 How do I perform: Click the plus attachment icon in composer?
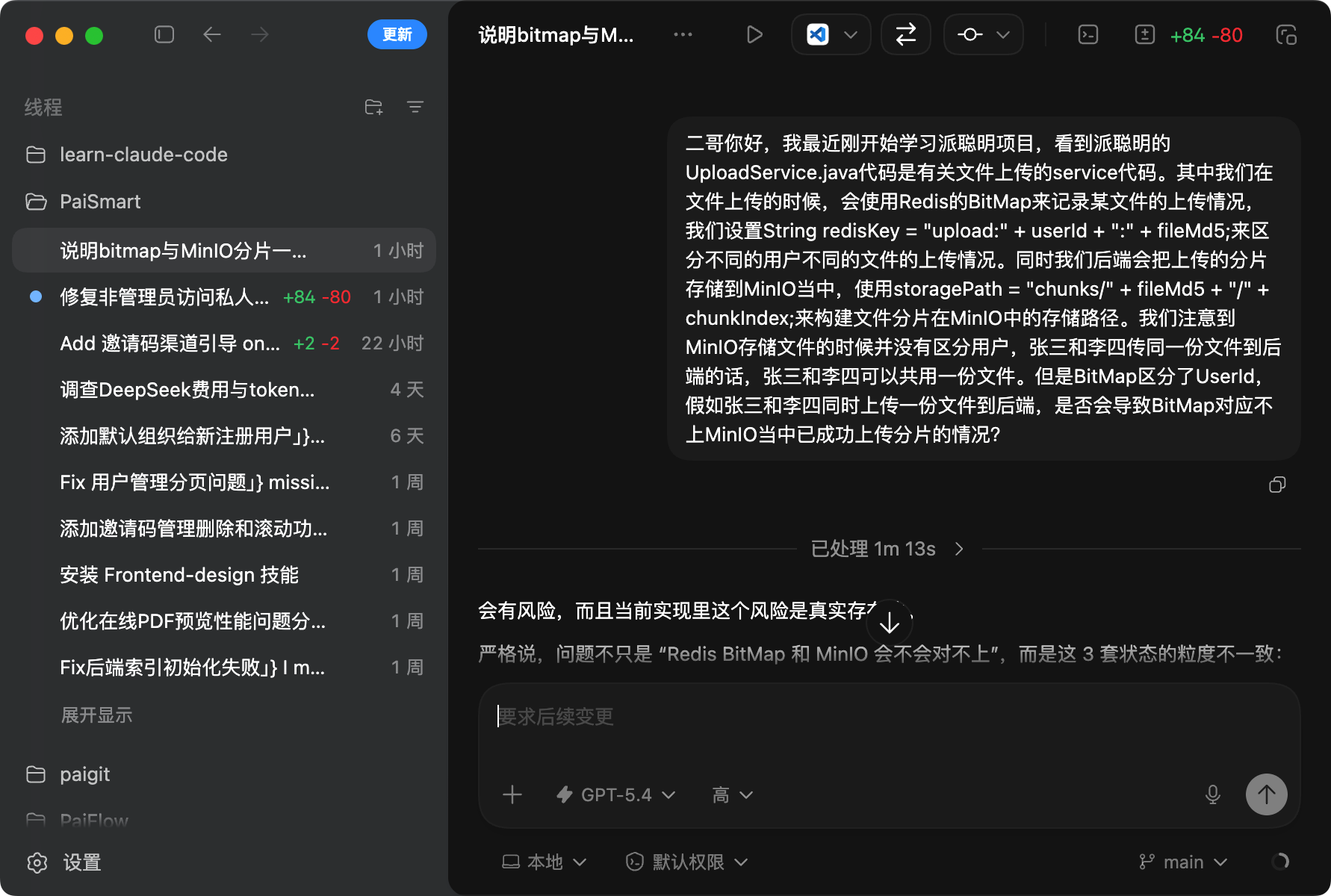click(512, 794)
